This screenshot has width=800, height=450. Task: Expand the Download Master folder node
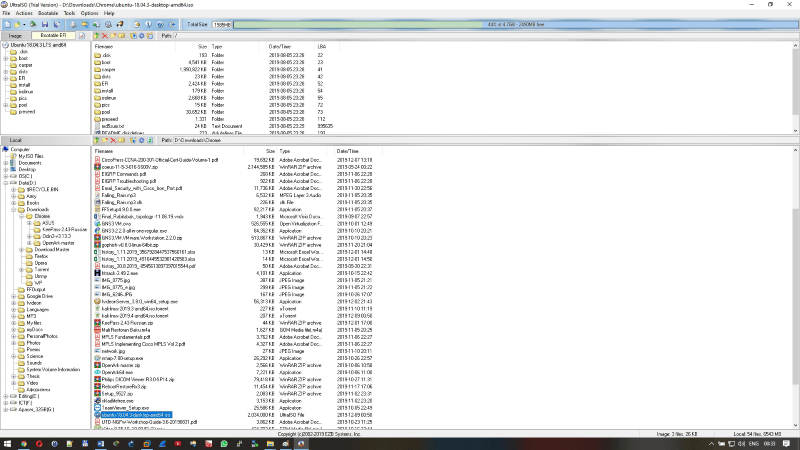coord(21,249)
